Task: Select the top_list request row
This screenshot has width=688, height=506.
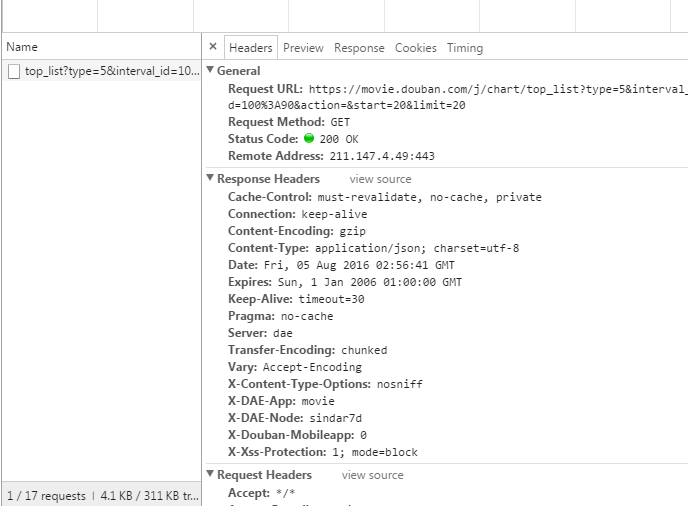Action: coord(110,71)
